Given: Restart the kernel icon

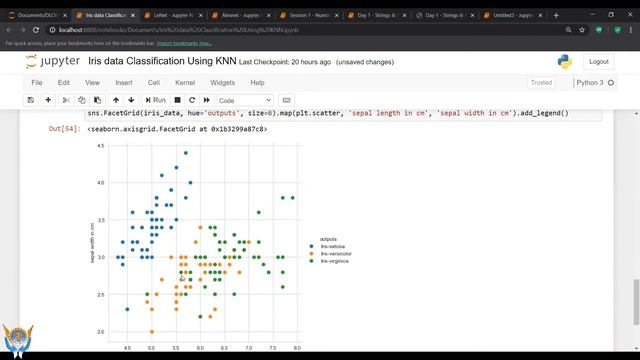Looking at the screenshot, I should click(192, 100).
